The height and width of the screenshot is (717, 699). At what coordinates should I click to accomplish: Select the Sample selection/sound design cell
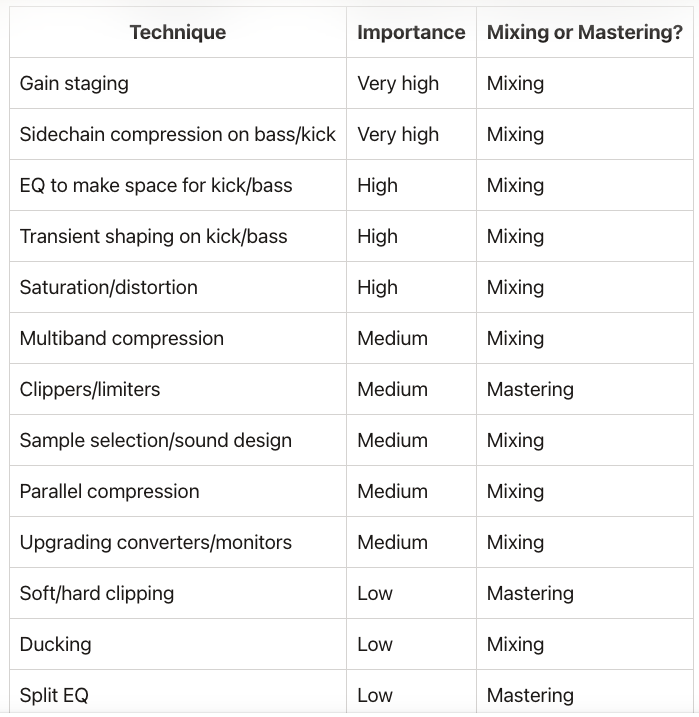178,440
